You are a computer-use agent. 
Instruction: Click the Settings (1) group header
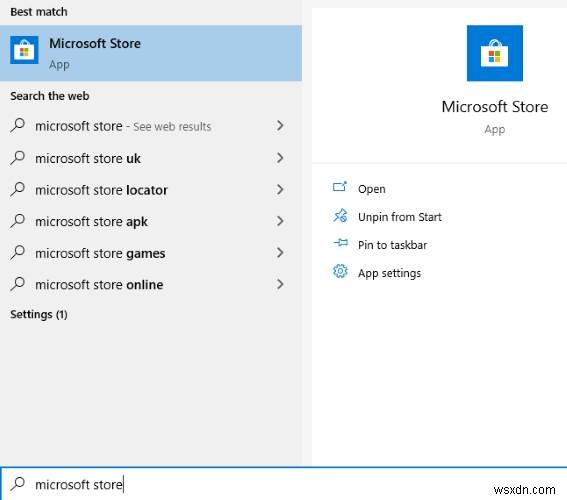39,315
